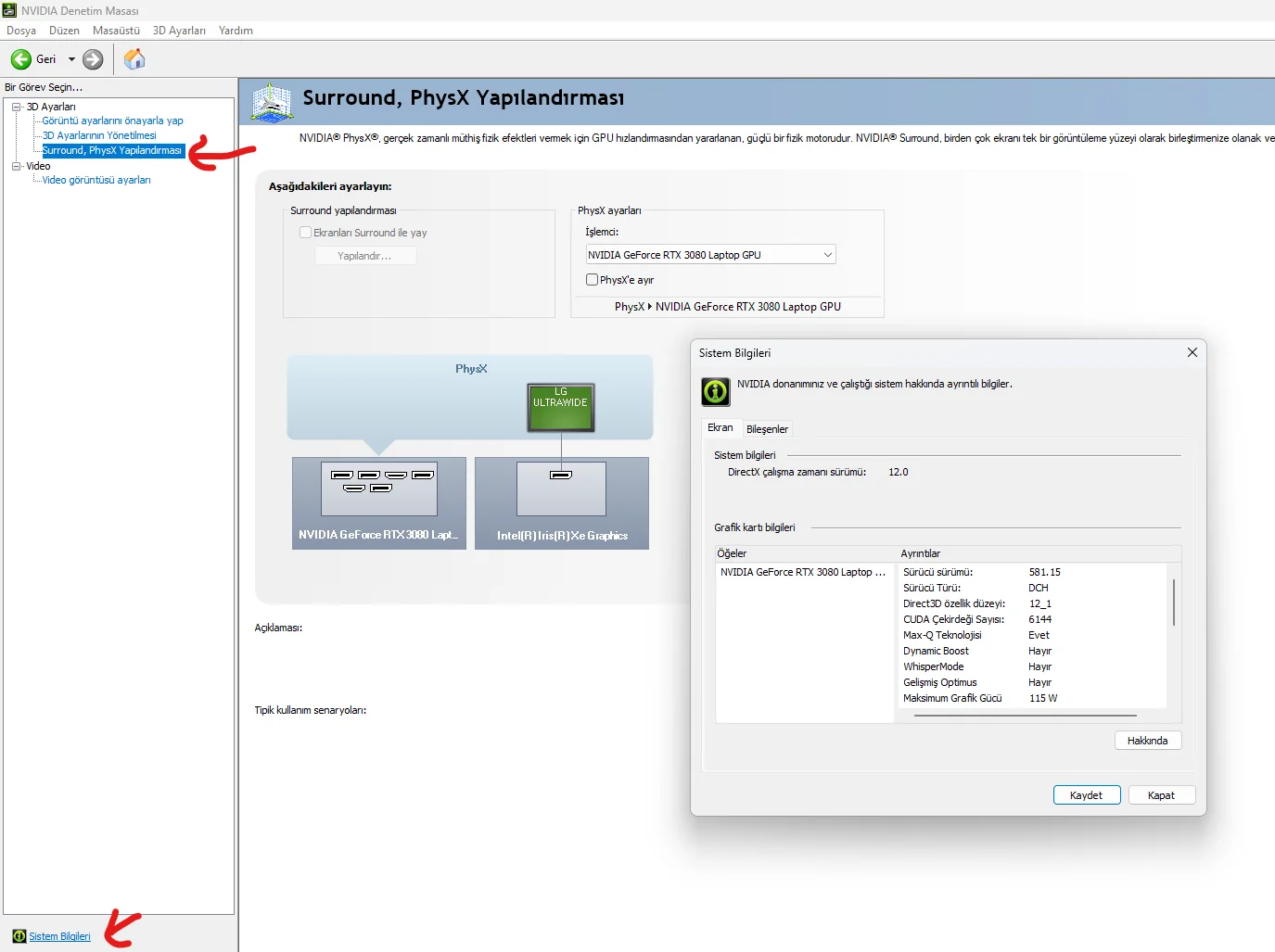Select the LG ULTRAWIDE monitor icon

[x=561, y=408]
